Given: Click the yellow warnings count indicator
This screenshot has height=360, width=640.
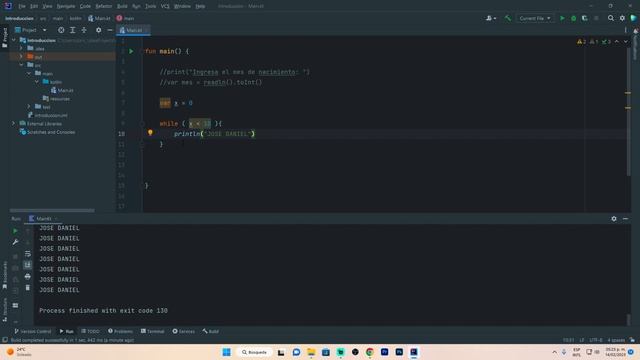Looking at the screenshot, I should click(582, 42).
